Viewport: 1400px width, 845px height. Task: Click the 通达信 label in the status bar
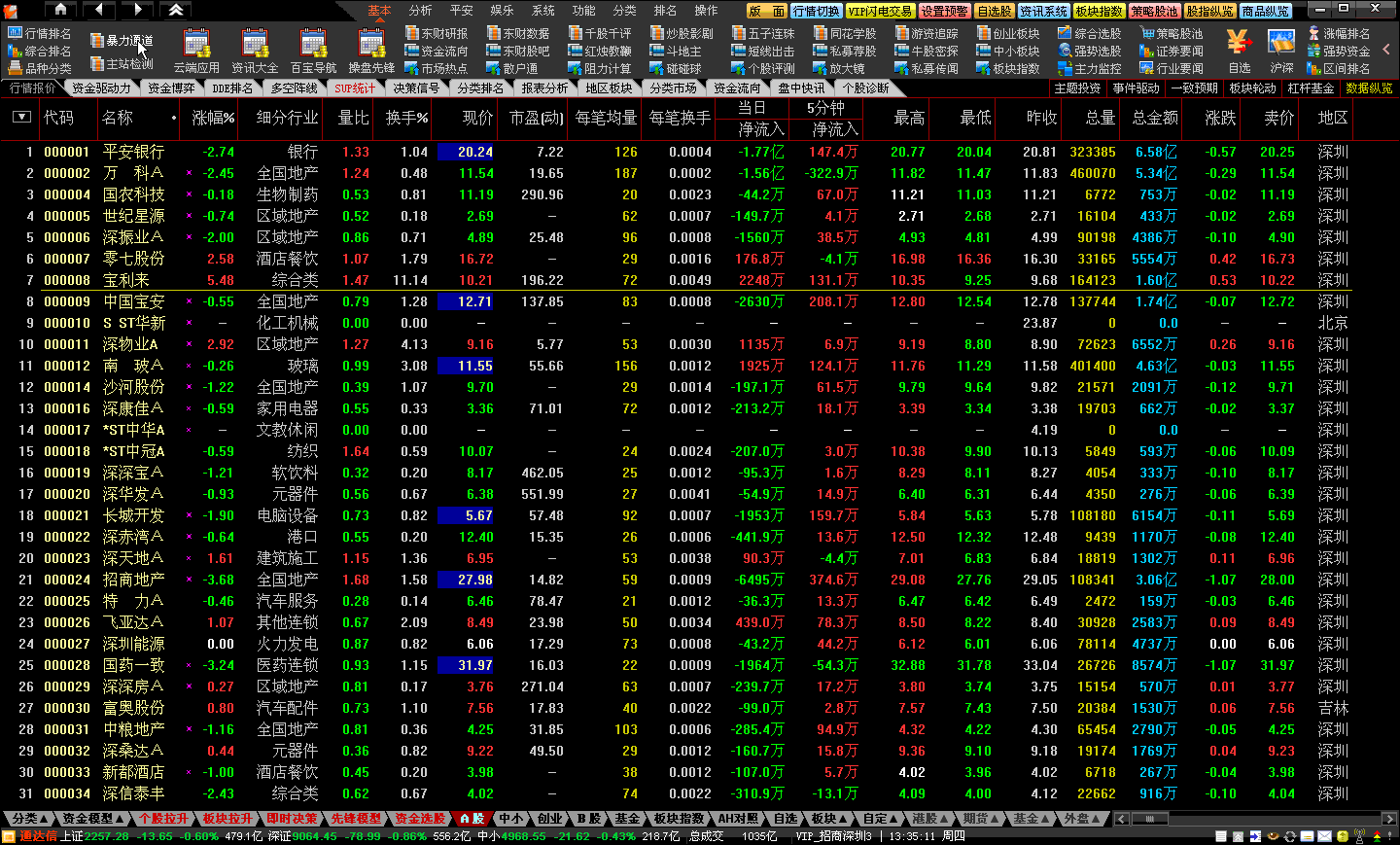(38, 836)
